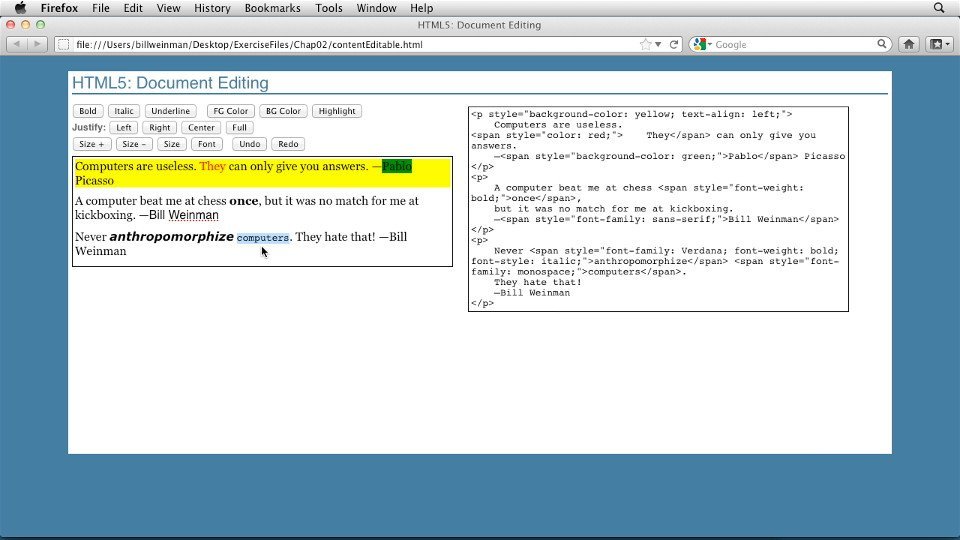The height and width of the screenshot is (540, 960).
Task: Click the FG Color button
Action: 231,111
